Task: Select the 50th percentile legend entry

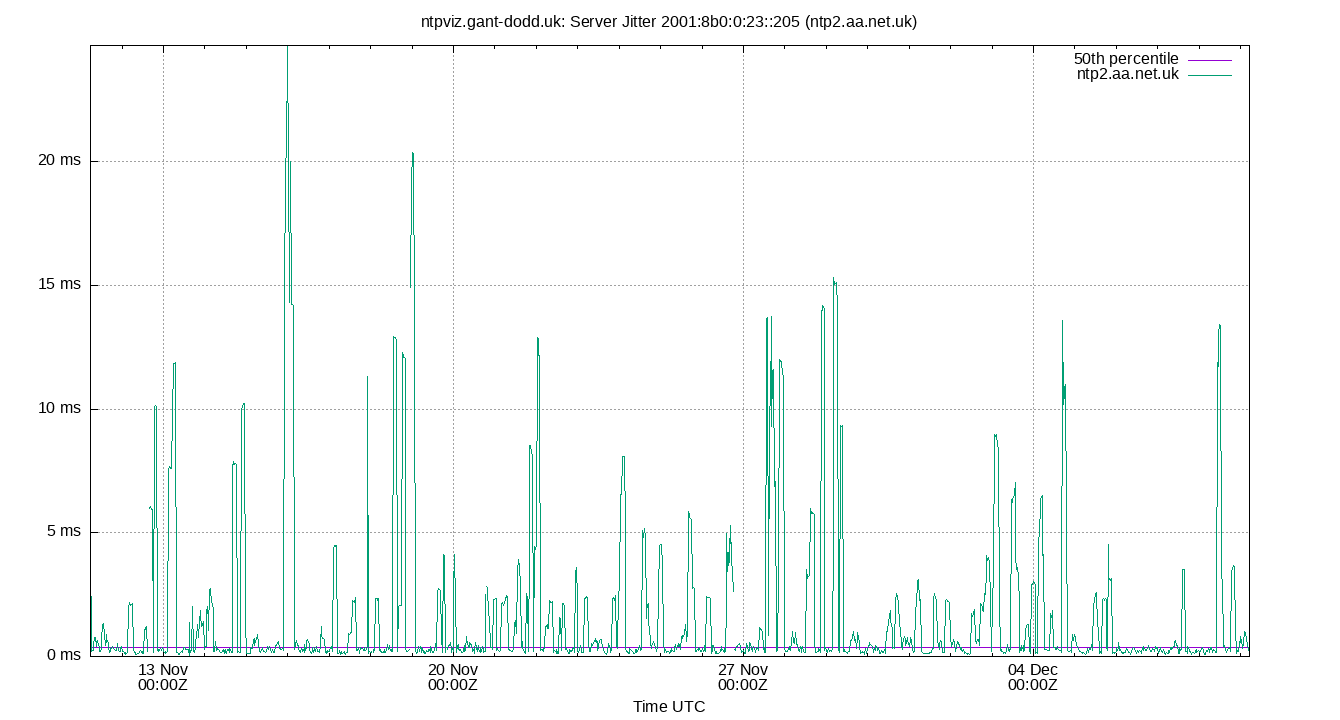Action: 1124,59
